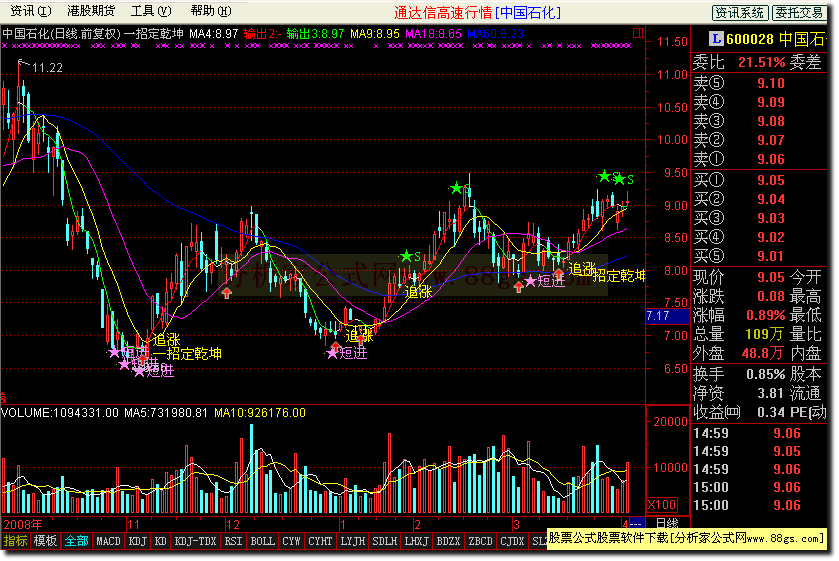Click the green star S signal above the 追涨 label near February
Screen dimensions: 839x561
(406, 256)
